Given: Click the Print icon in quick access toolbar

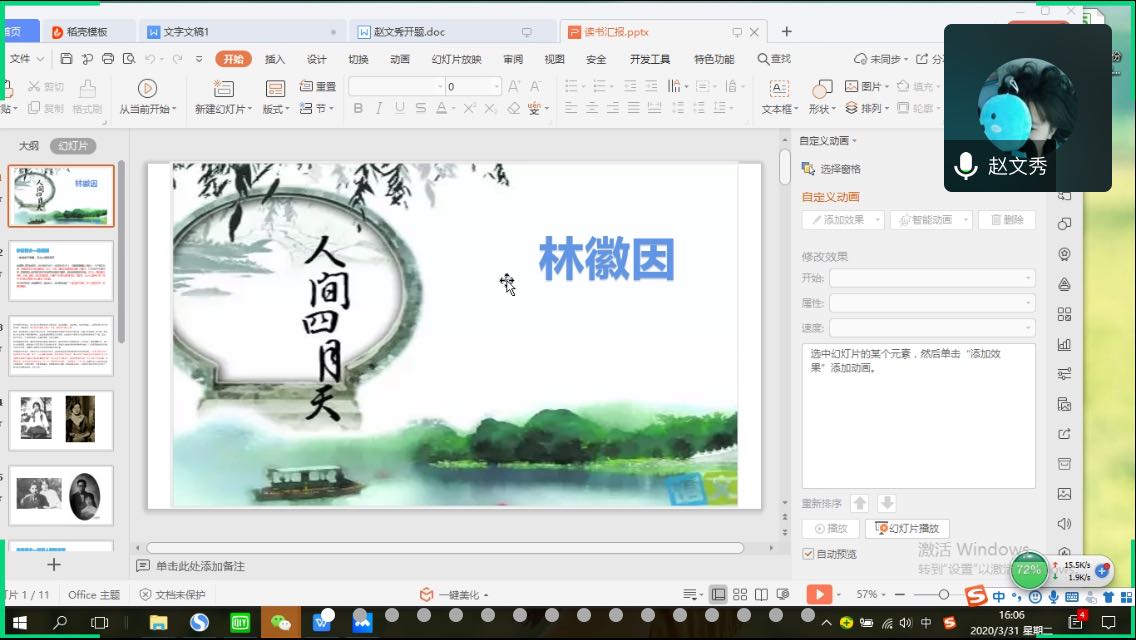Looking at the screenshot, I should point(108,59).
